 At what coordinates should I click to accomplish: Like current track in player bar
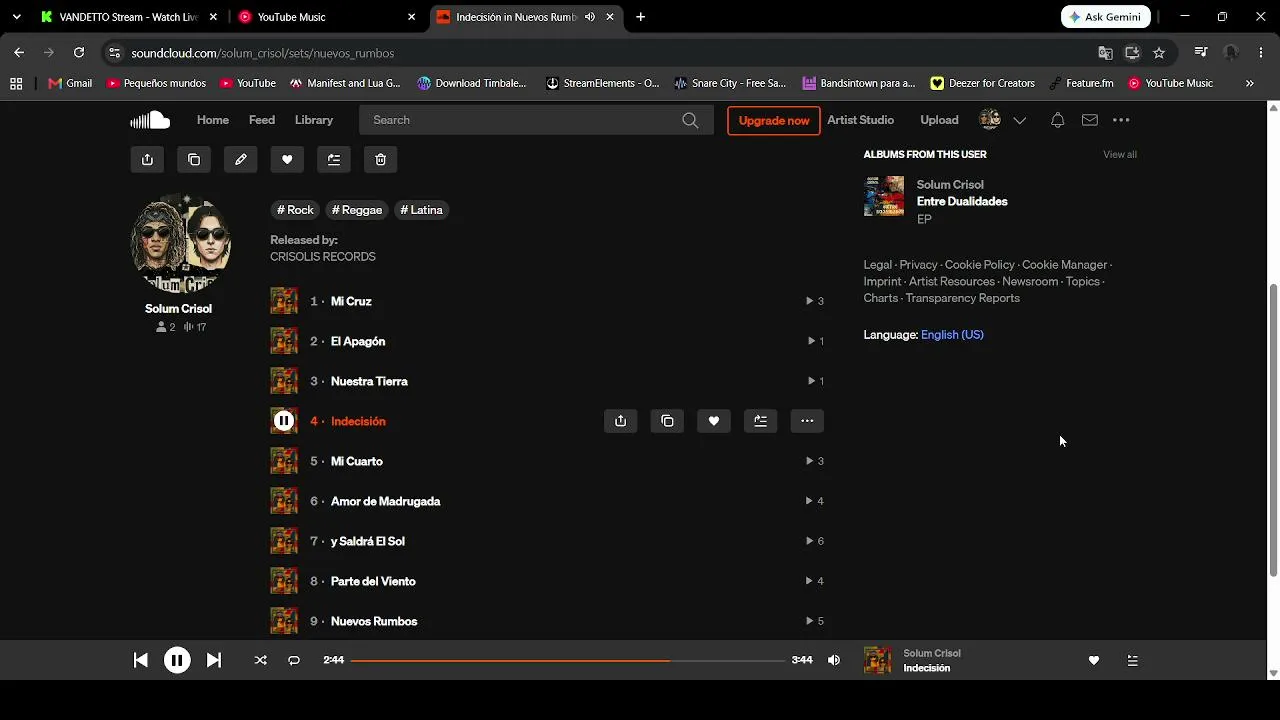[1094, 660]
